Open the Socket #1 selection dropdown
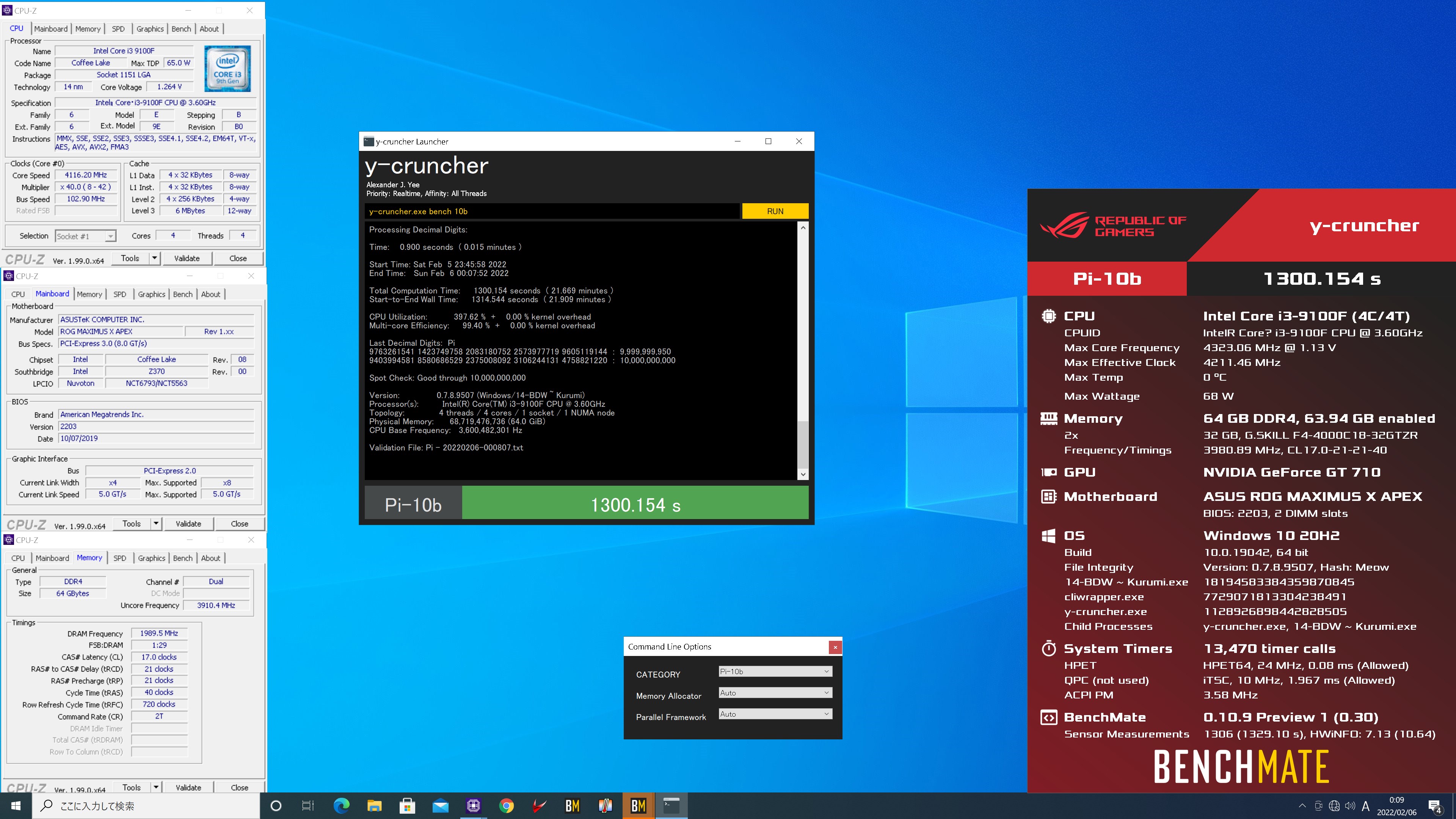The width and height of the screenshot is (1456, 819). 85,236
